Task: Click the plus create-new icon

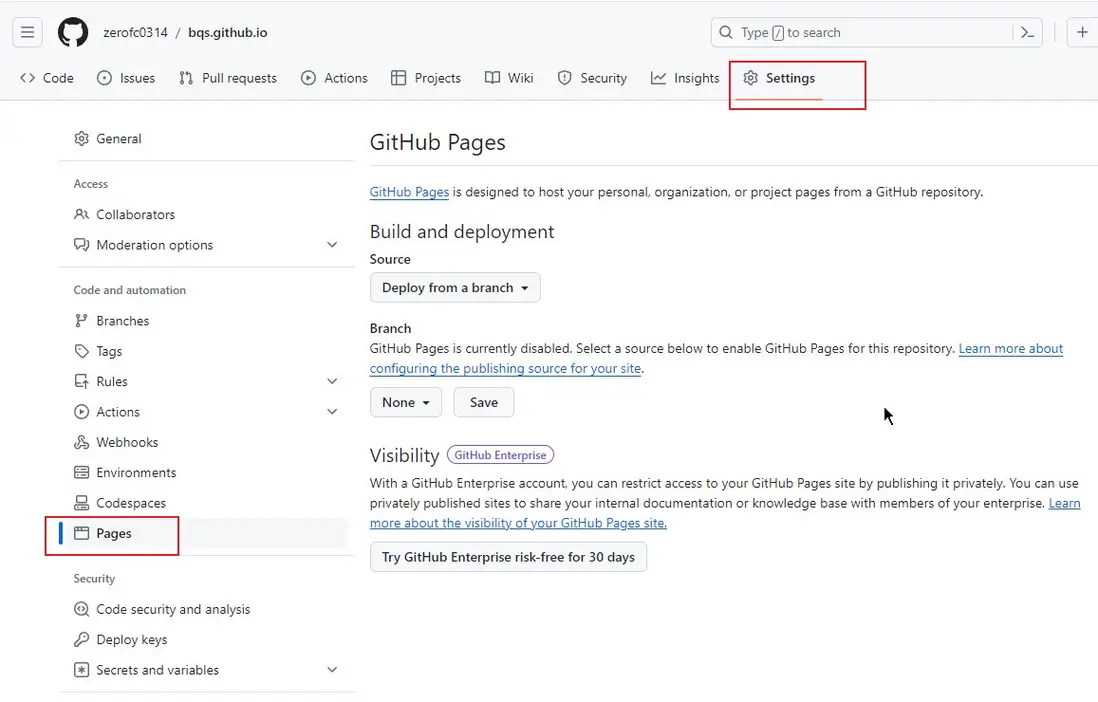Action: 1082,32
